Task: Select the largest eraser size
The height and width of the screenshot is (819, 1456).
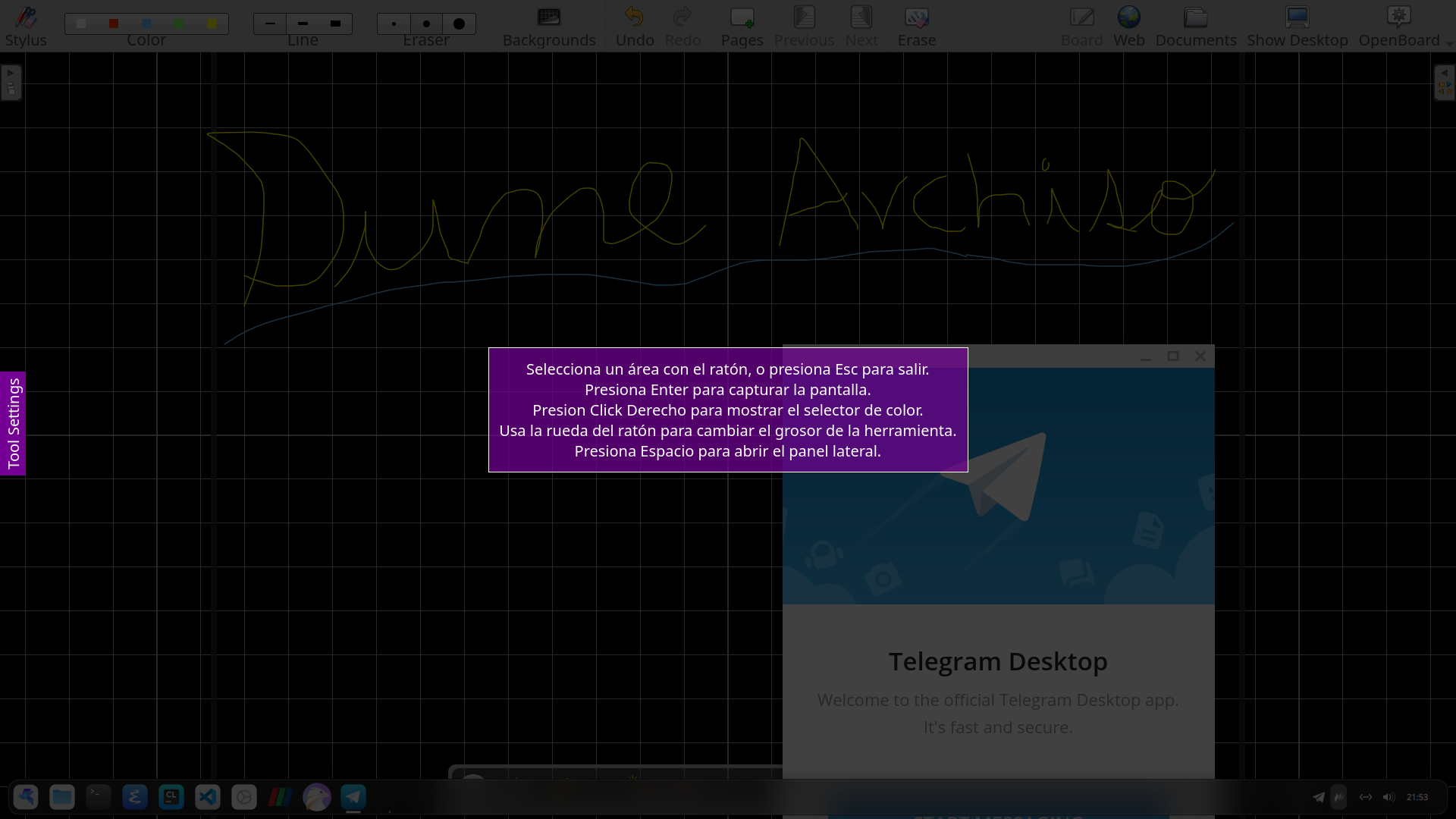Action: (459, 24)
